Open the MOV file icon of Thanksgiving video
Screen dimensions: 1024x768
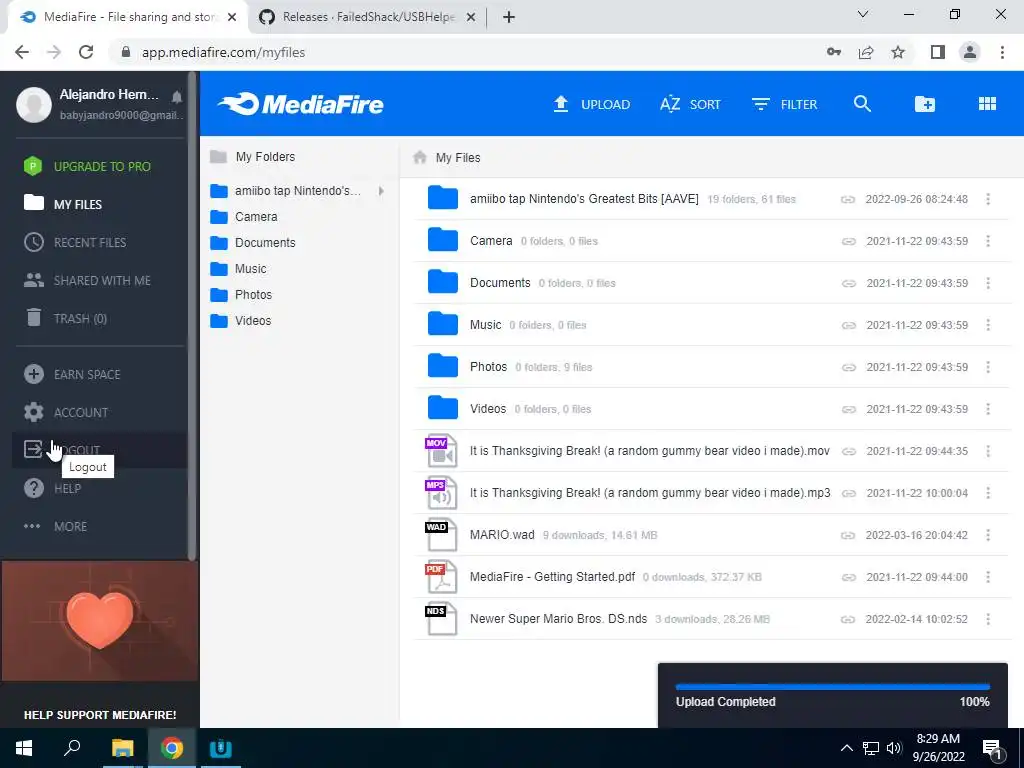tap(441, 451)
